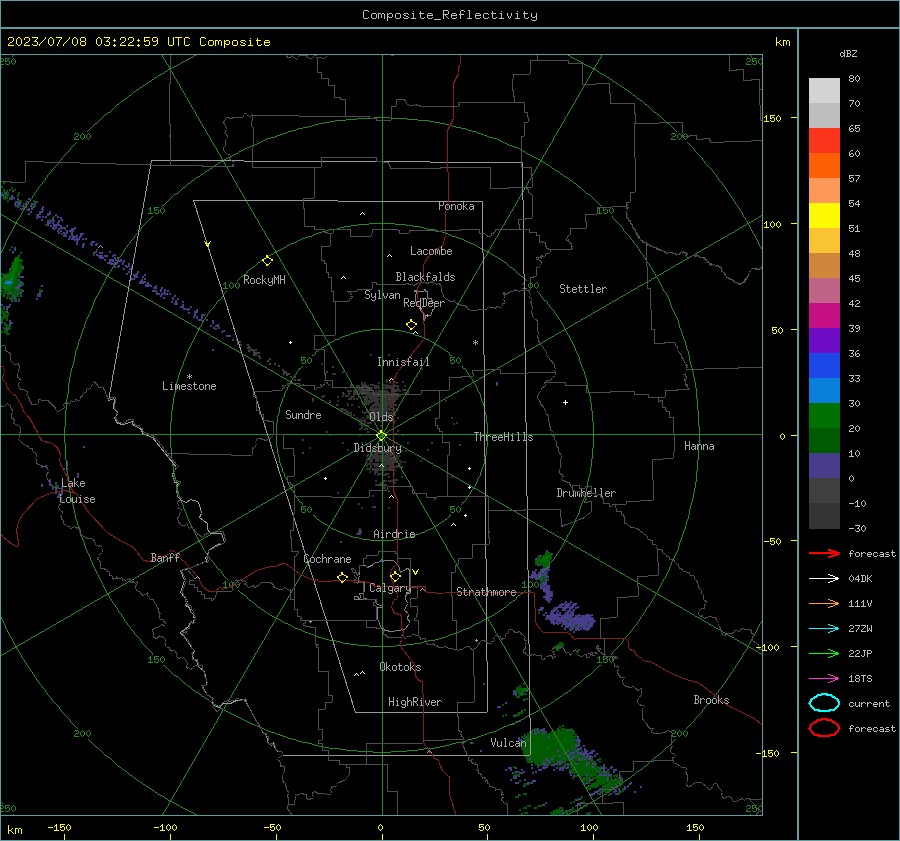Viewport: 900px width, 841px height.
Task: Pick the orange 57-60 dBZ swatch
Action: [x=824, y=166]
